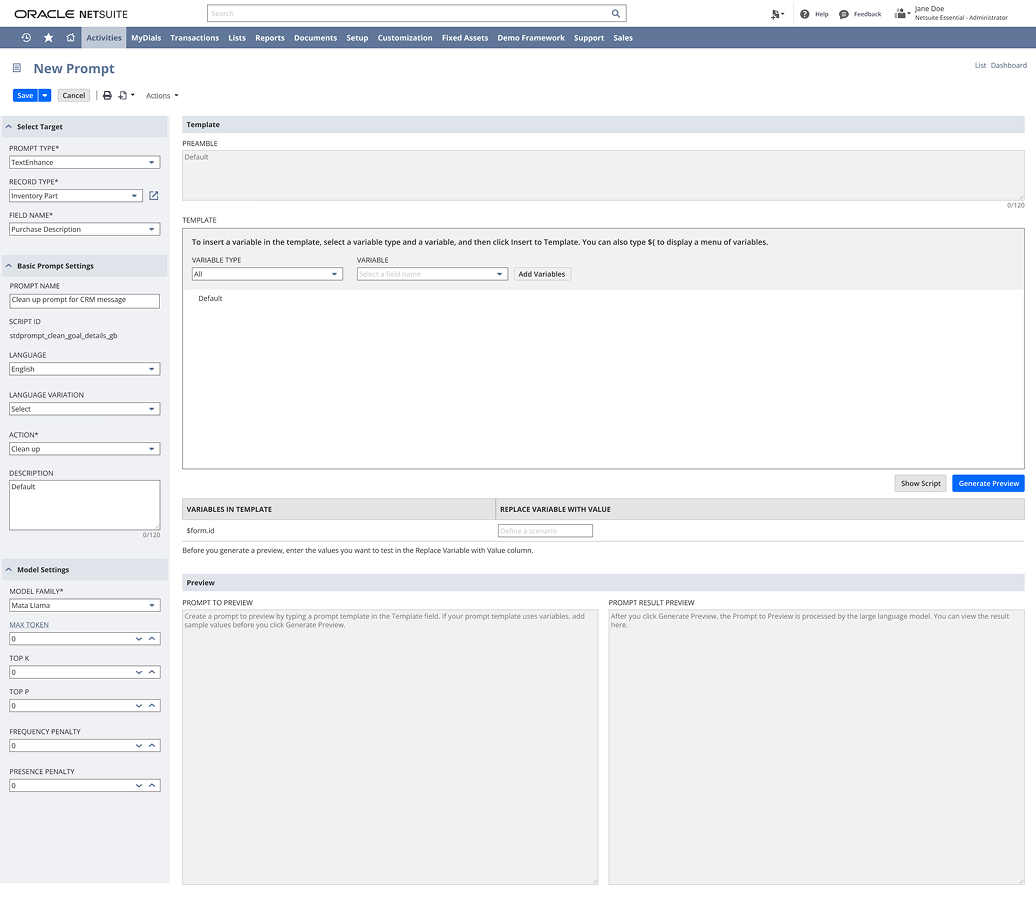1036x905 pixels.
Task: Open the Reports menu
Action: click(x=270, y=38)
